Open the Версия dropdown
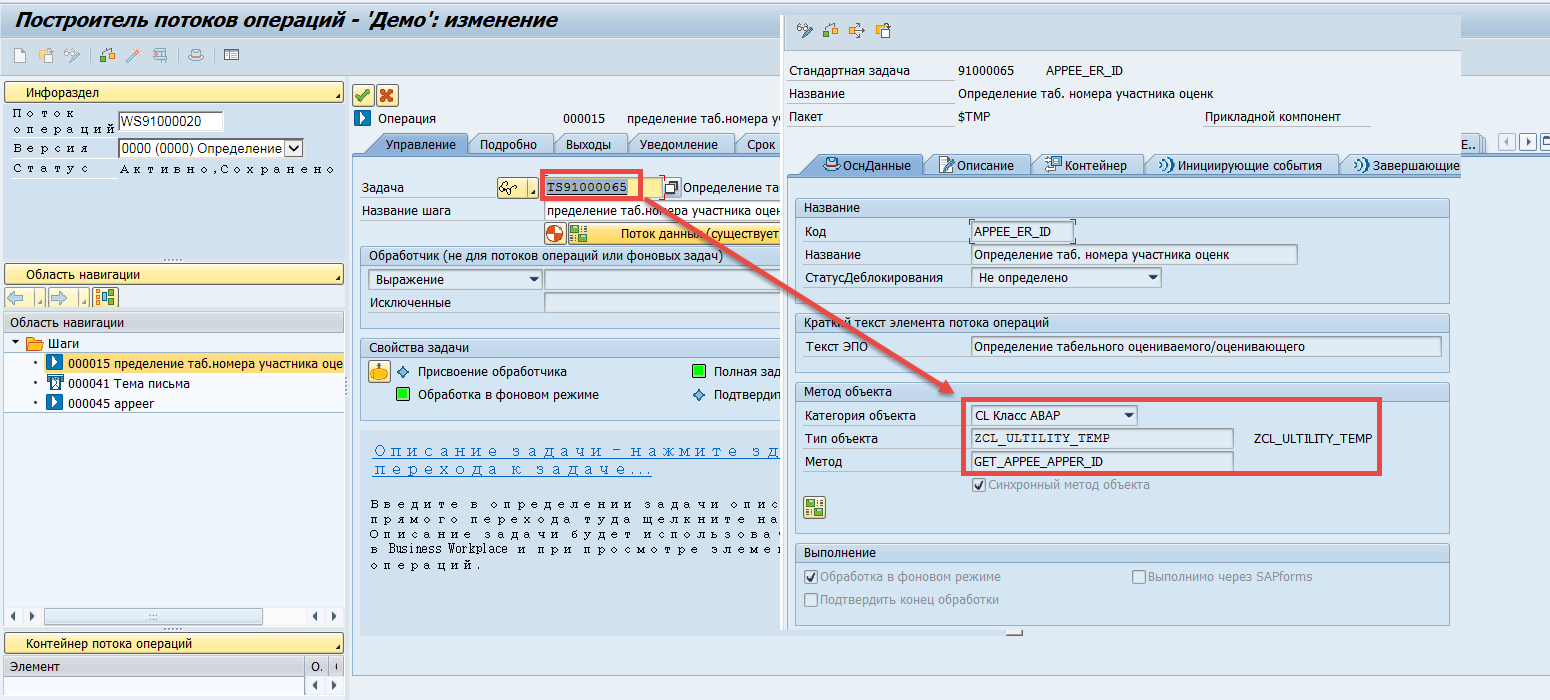Viewport: 1550px width, 700px height. 294,148
